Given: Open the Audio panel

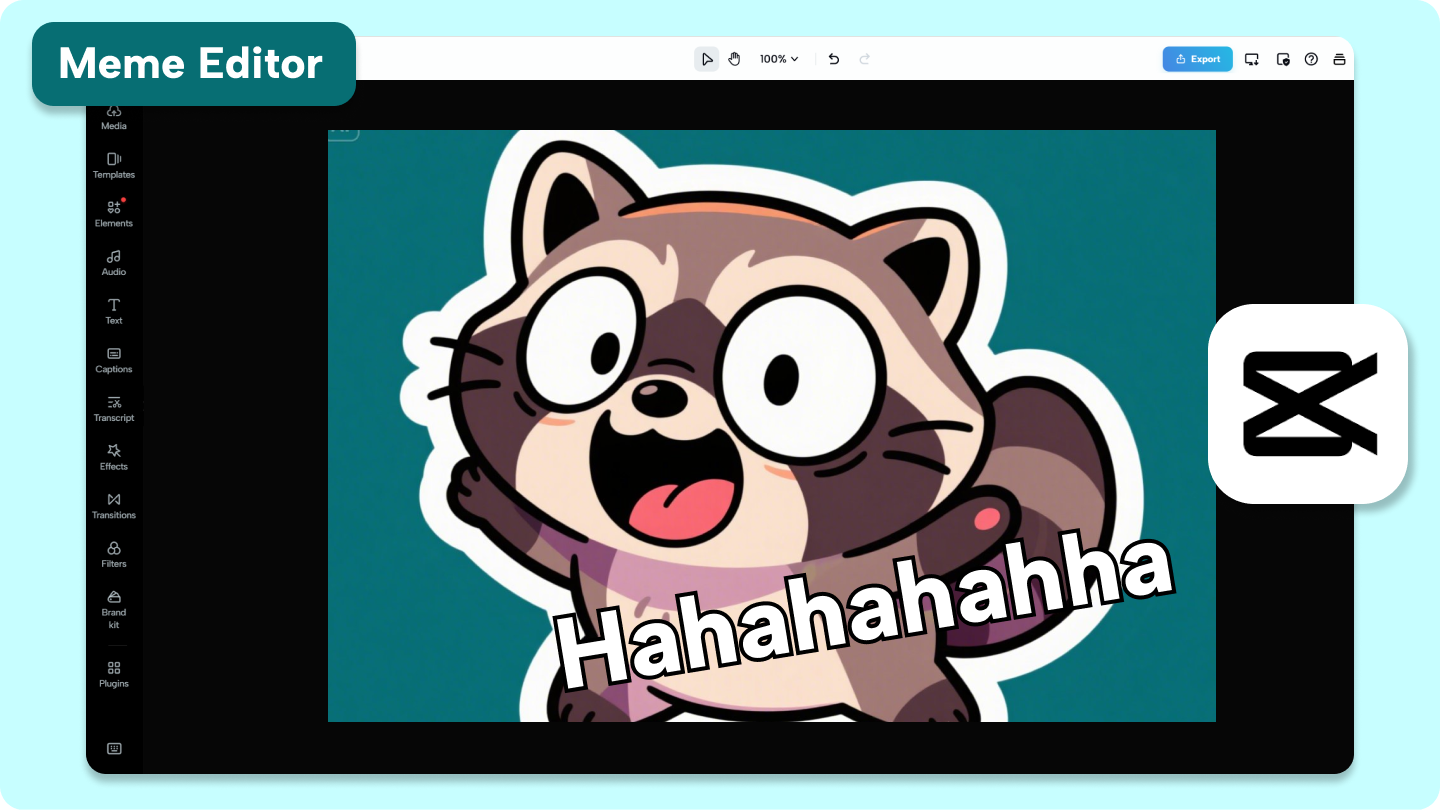Looking at the screenshot, I should (x=114, y=263).
